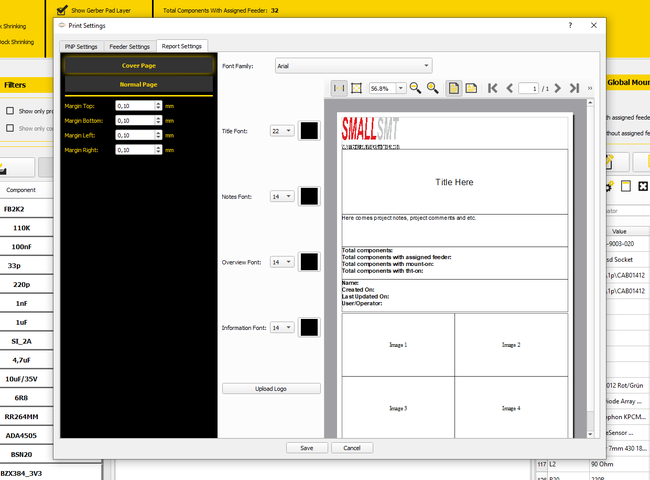
Task: Click the help question mark in Print Settings
Action: [570, 25]
